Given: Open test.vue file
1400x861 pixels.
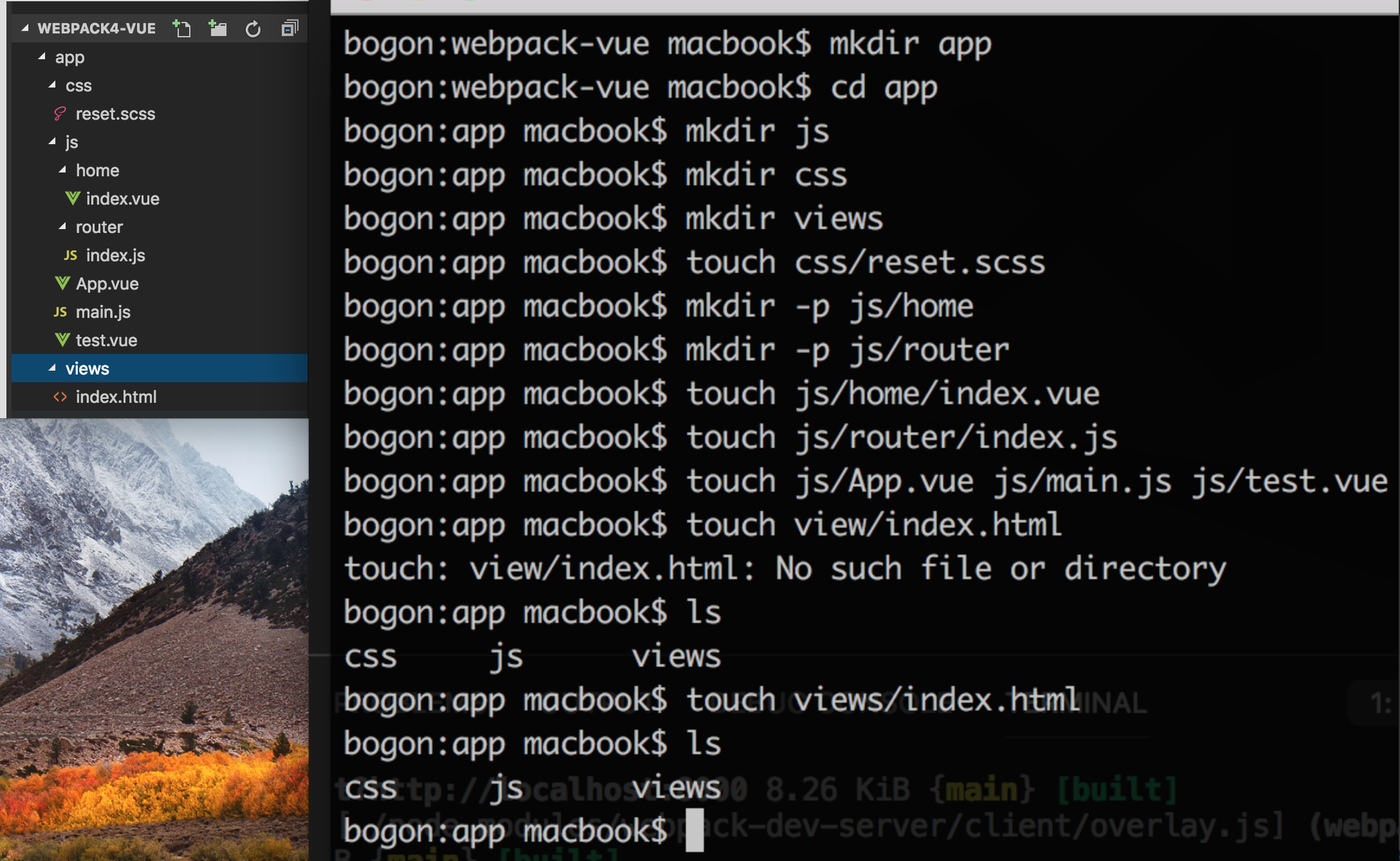Looking at the screenshot, I should pyautogui.click(x=106, y=340).
